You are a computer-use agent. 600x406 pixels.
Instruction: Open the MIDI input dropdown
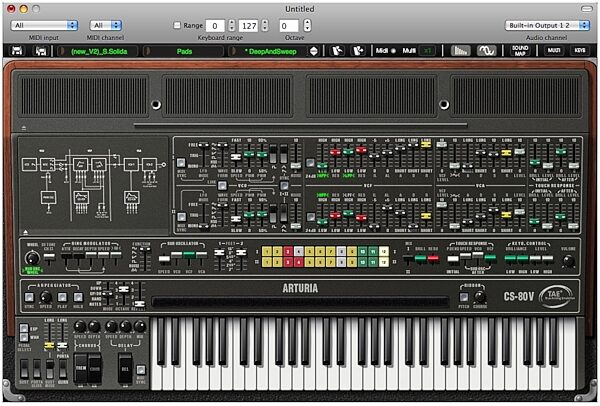[44, 25]
